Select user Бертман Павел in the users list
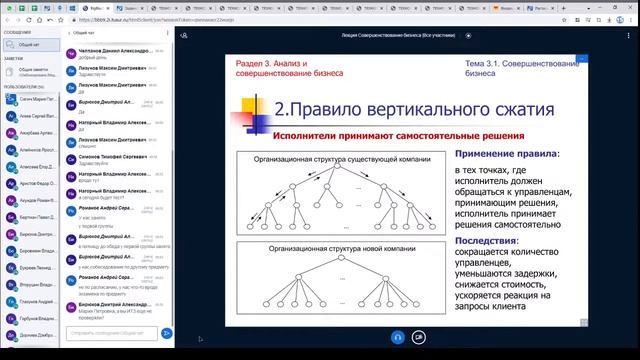The image size is (640, 360). point(31,217)
